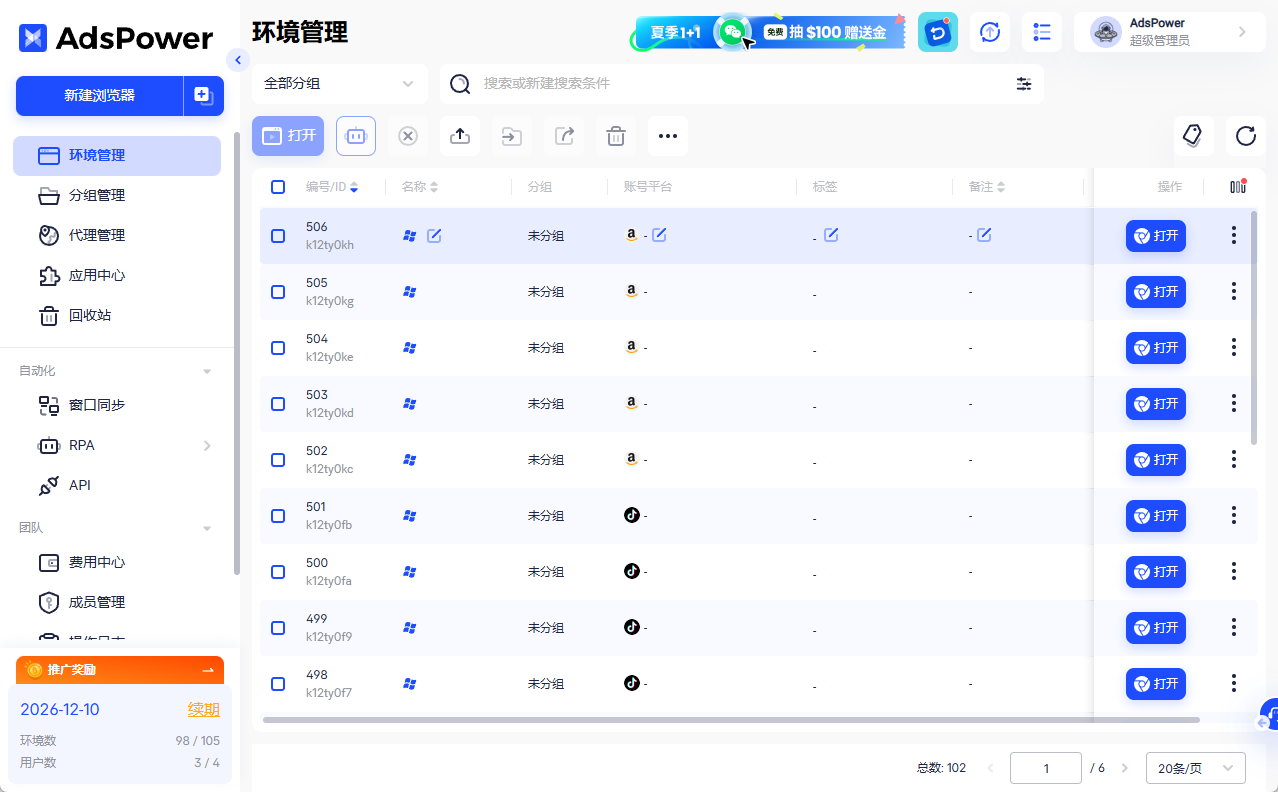The width and height of the screenshot is (1278, 792).
Task: Click the share profile toolbar icon
Action: [564, 136]
